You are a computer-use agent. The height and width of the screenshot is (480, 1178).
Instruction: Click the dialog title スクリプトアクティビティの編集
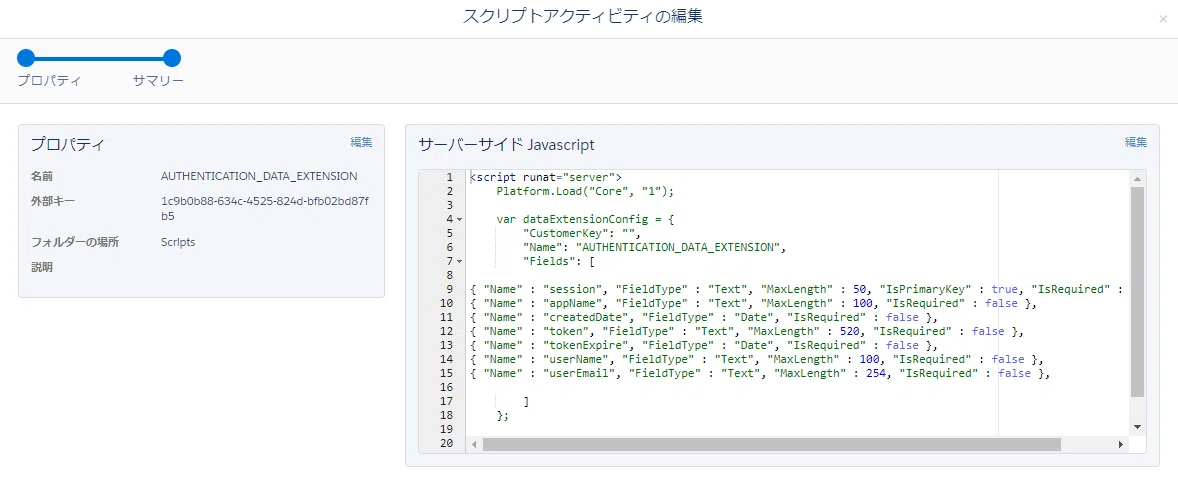[584, 16]
